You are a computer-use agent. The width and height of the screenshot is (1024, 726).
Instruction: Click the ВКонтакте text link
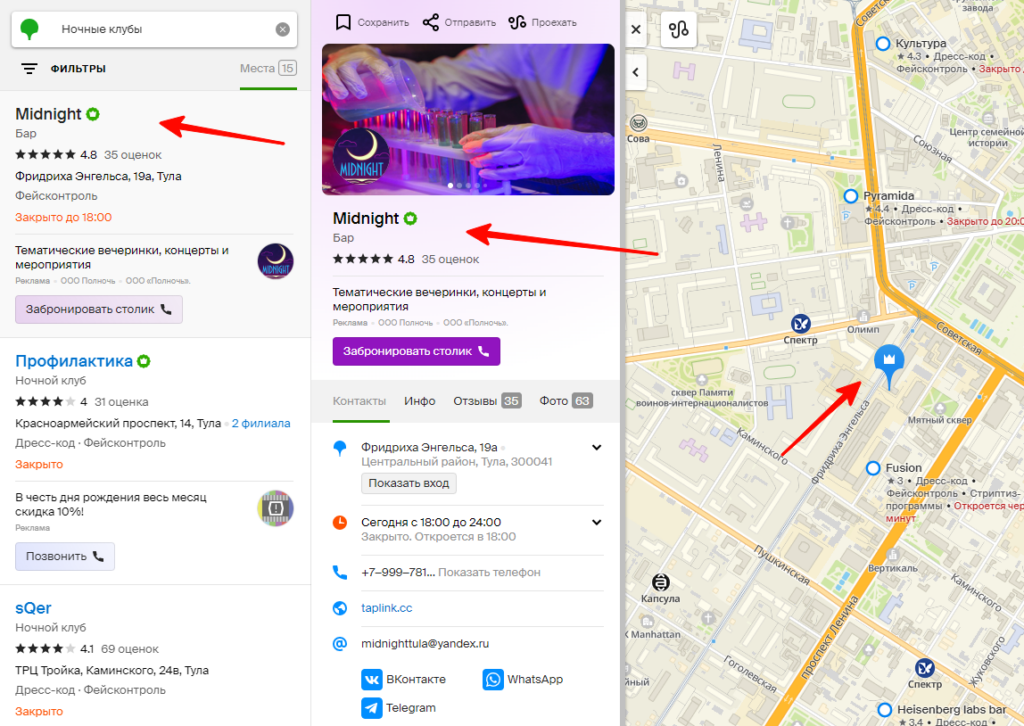(416, 680)
